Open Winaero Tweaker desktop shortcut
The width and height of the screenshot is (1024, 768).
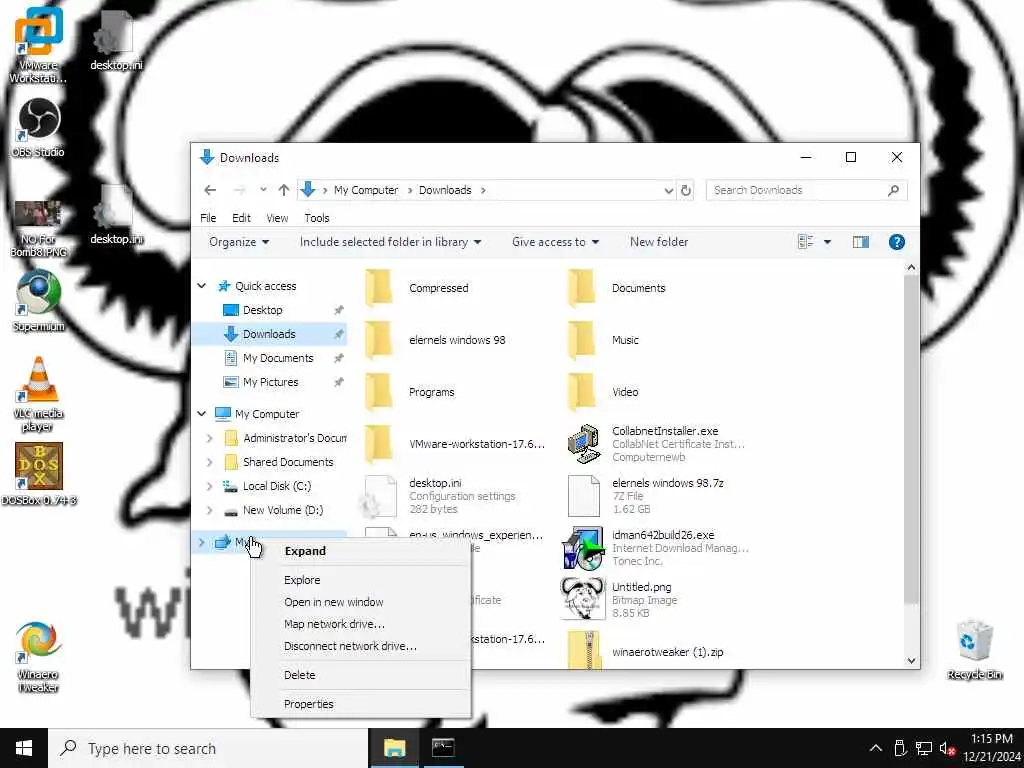pyautogui.click(x=39, y=656)
